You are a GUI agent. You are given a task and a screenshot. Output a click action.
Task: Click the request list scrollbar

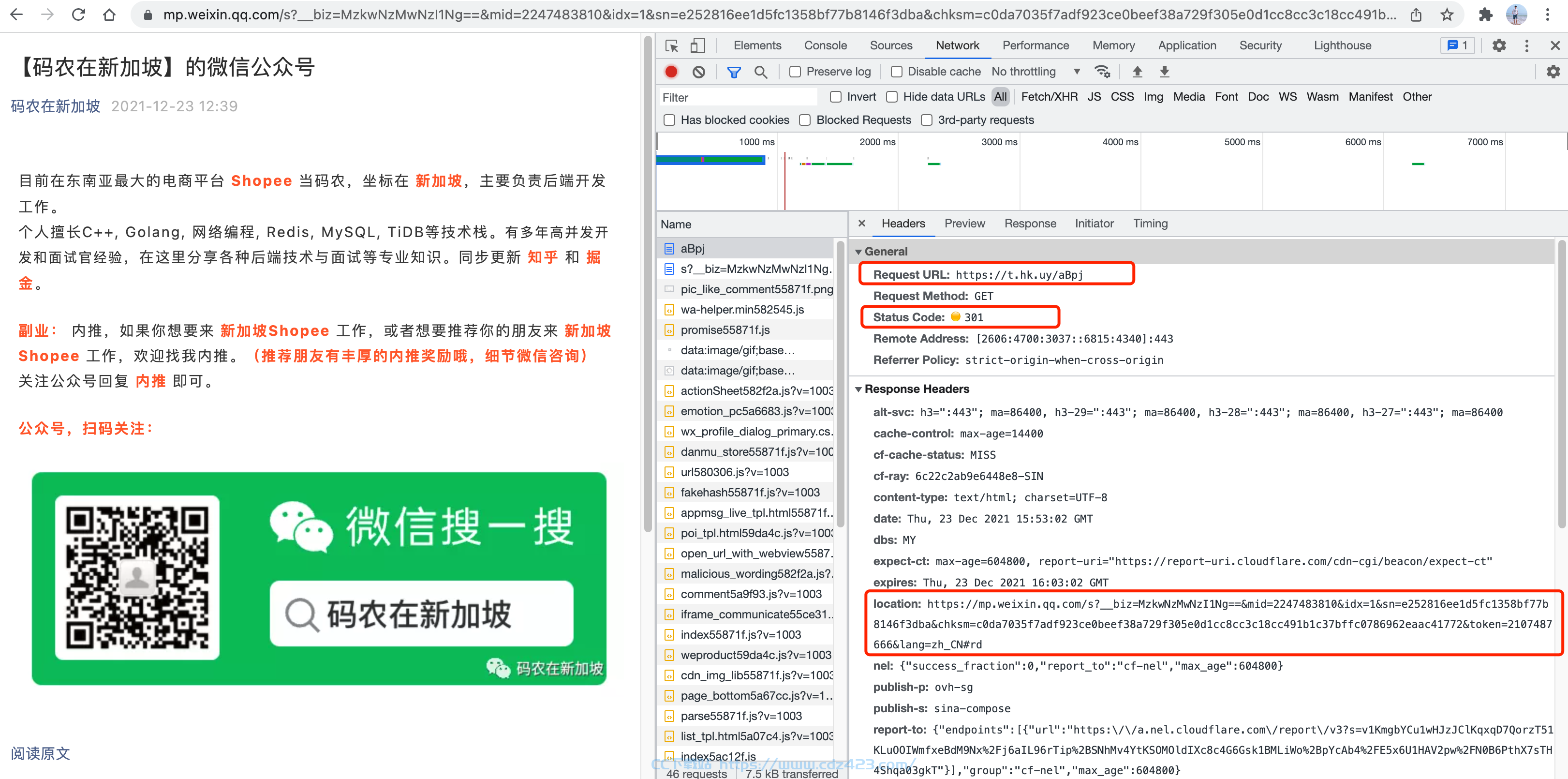pos(841,384)
